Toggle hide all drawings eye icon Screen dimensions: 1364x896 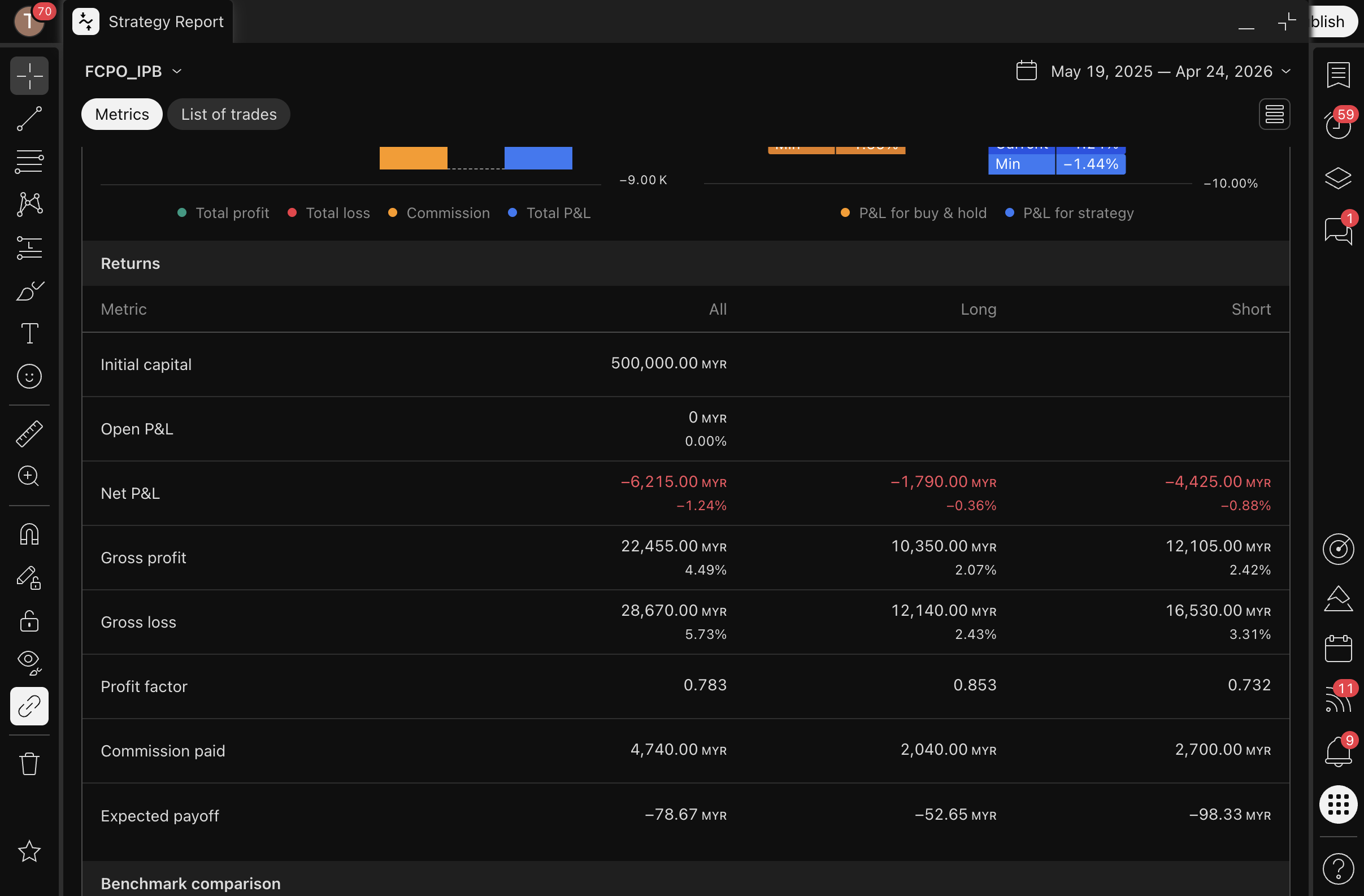point(29,663)
